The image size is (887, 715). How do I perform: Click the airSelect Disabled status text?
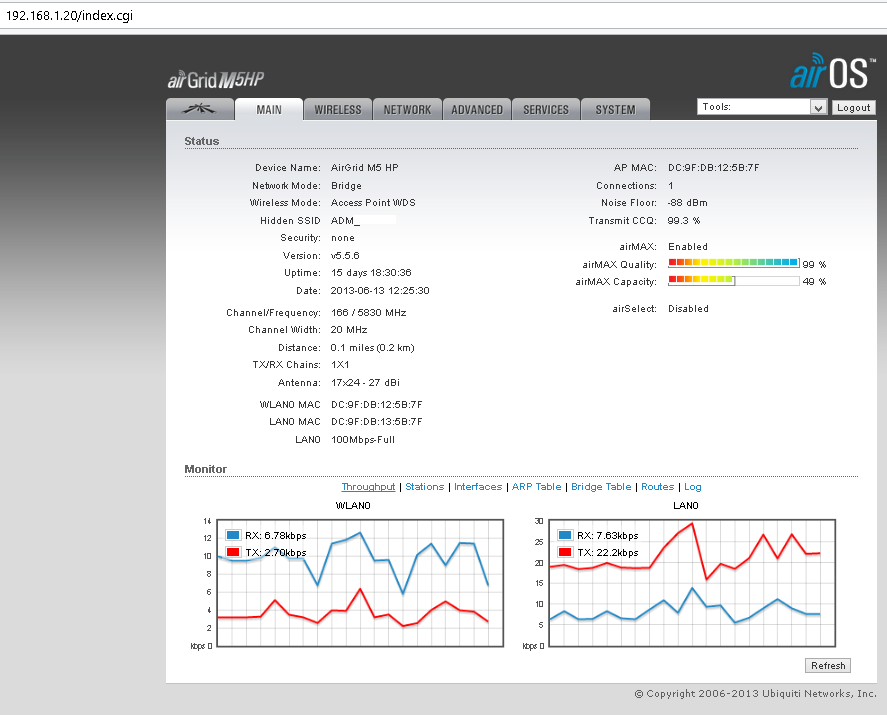click(688, 309)
